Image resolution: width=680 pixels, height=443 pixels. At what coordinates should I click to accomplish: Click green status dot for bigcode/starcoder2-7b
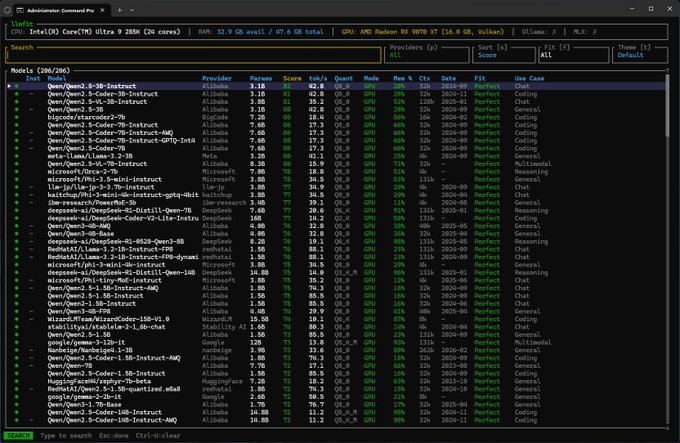pos(17,117)
